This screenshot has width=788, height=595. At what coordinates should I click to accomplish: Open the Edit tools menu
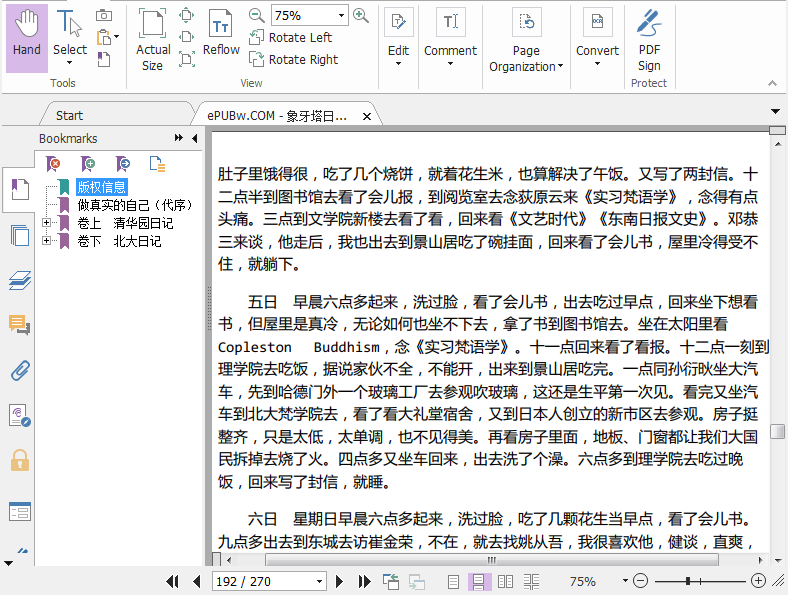pyautogui.click(x=399, y=39)
